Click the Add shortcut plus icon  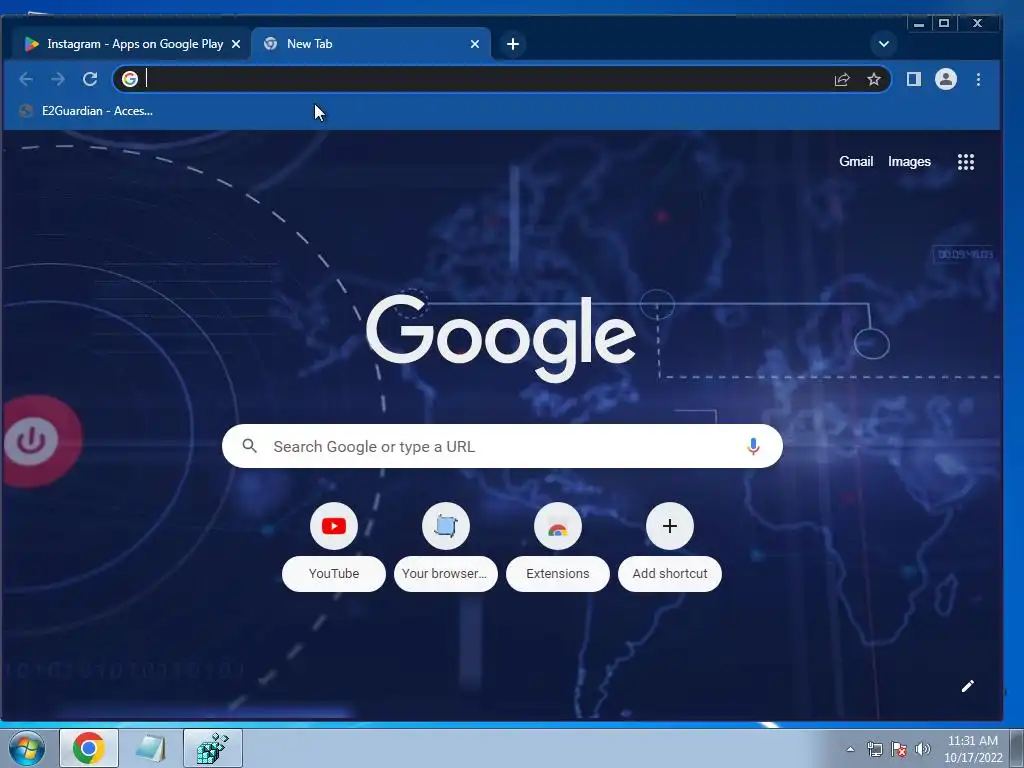pyautogui.click(x=669, y=526)
